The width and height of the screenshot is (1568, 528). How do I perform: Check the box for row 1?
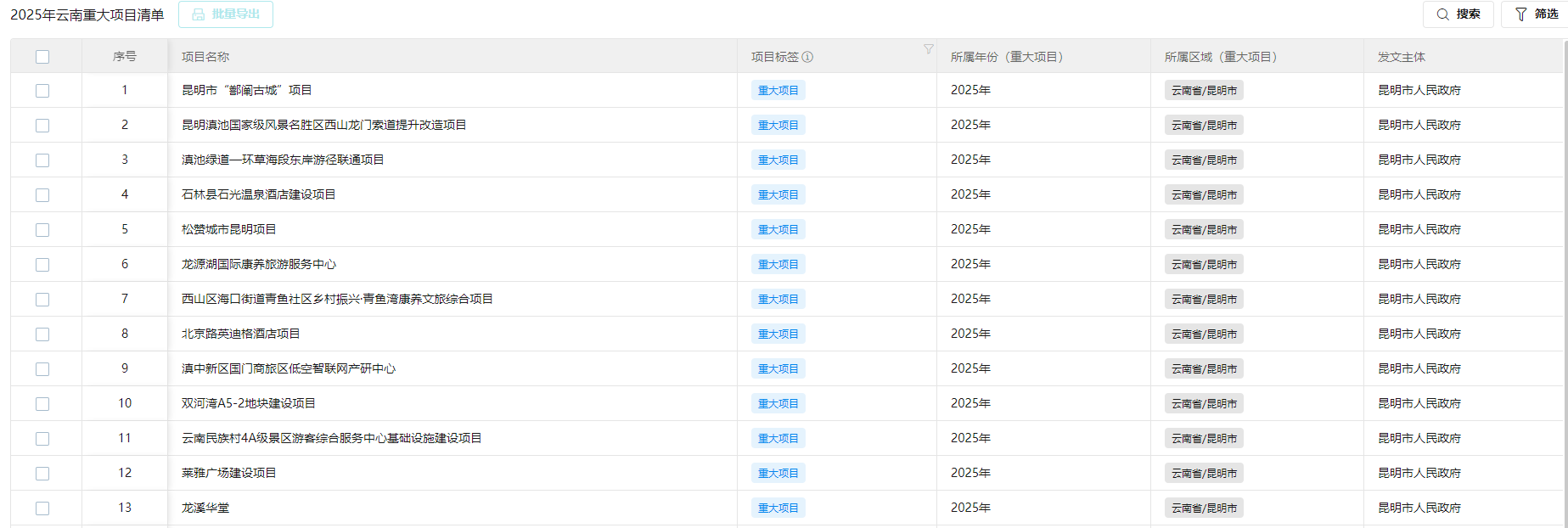tap(42, 91)
